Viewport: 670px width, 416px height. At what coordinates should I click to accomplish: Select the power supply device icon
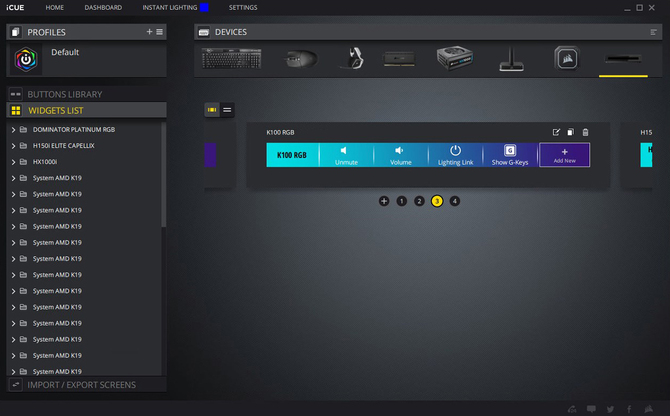pos(455,58)
